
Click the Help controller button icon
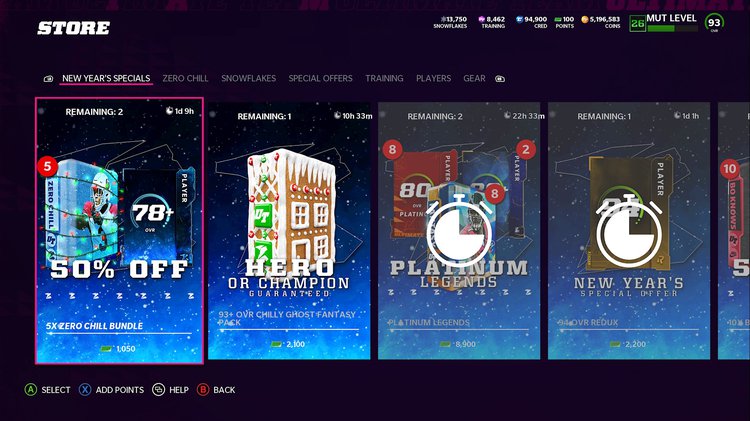(158, 389)
